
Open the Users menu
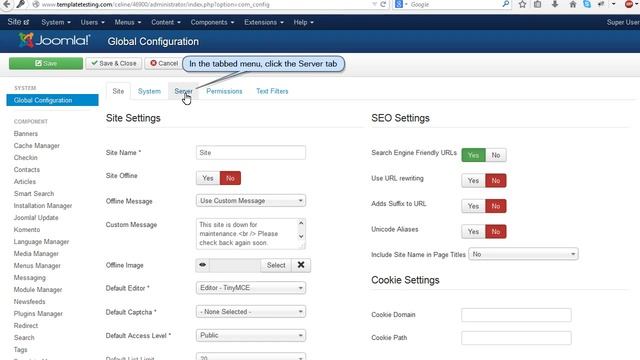pyautogui.click(x=92, y=22)
